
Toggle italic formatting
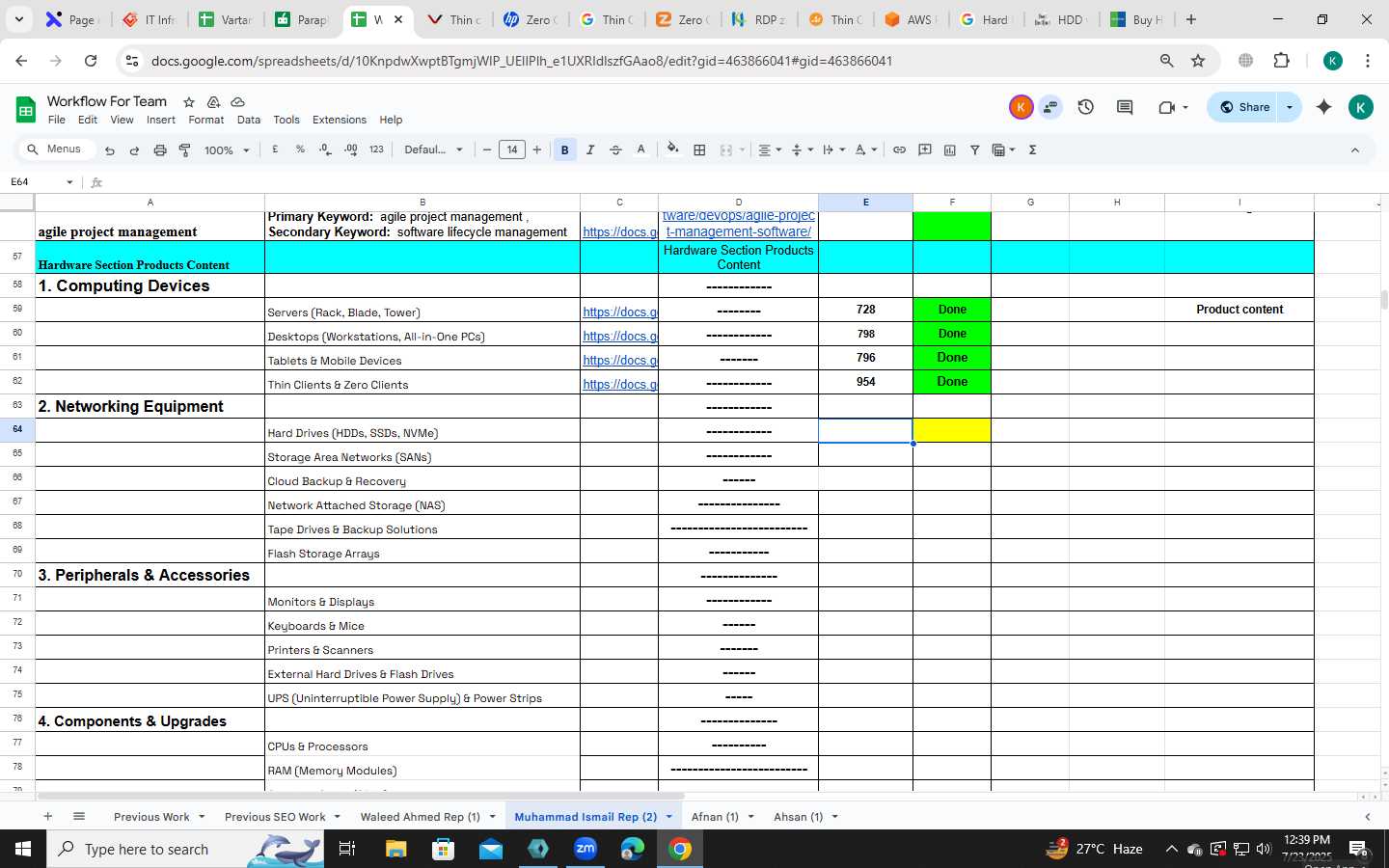590,149
